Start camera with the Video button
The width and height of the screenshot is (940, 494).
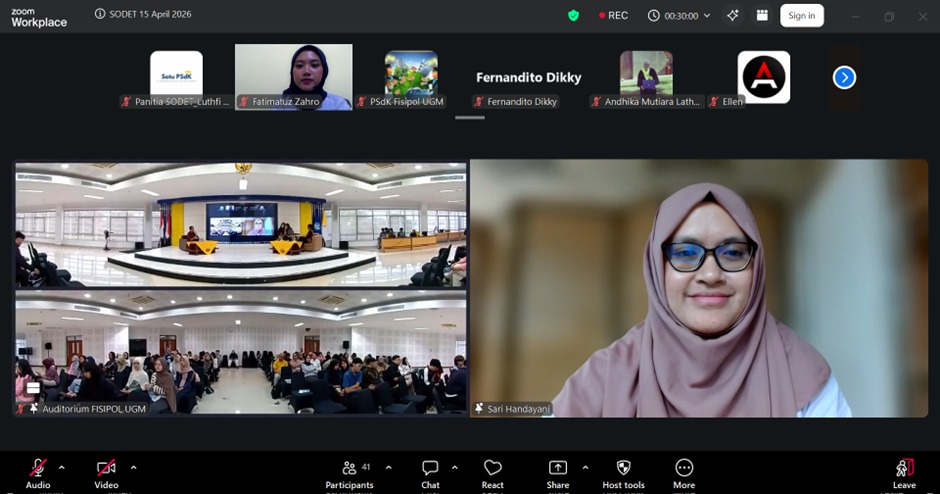(106, 470)
